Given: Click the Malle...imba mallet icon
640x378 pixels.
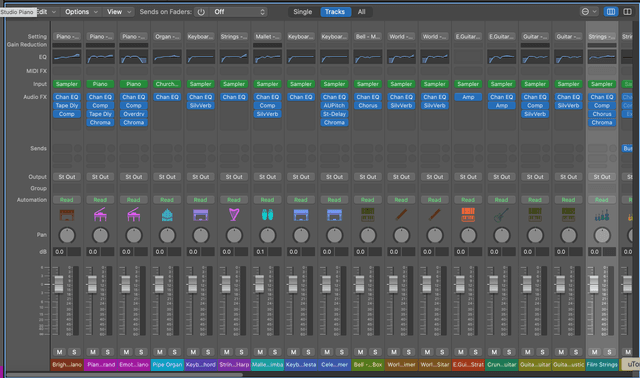Looking at the screenshot, I should point(267,215).
